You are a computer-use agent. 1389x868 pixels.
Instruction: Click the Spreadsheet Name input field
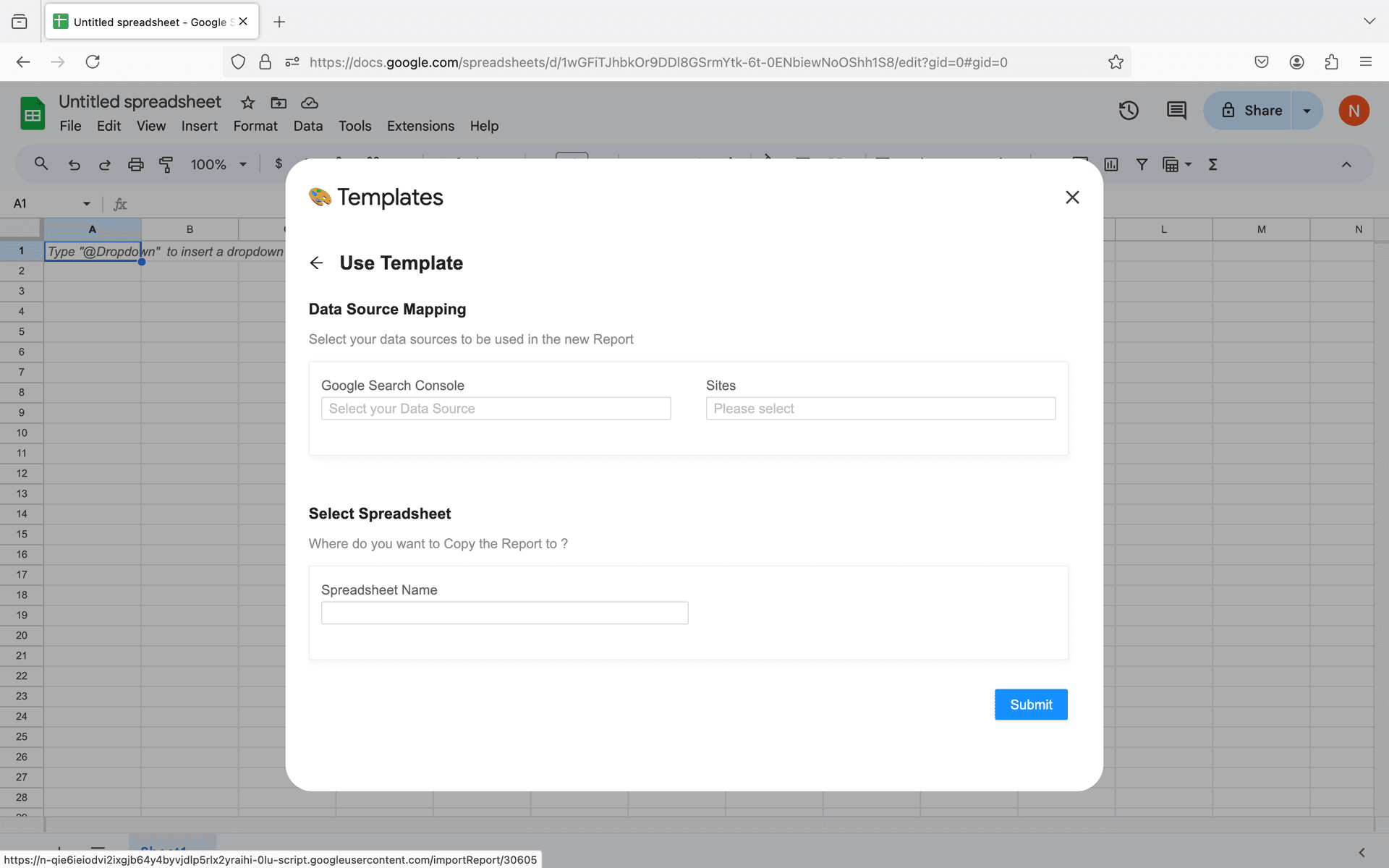coord(505,613)
